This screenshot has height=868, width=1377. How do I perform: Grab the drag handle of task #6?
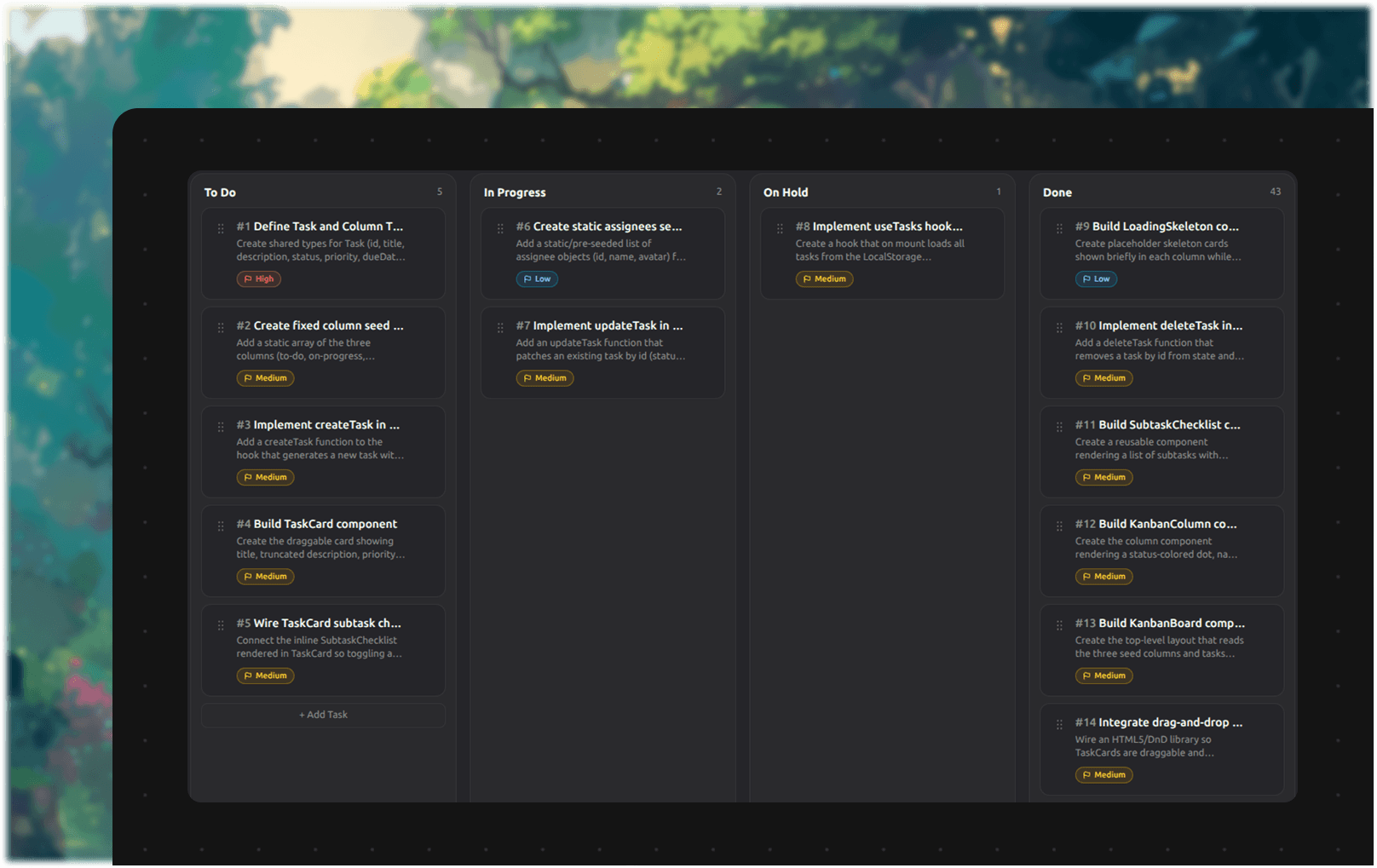coord(500,228)
